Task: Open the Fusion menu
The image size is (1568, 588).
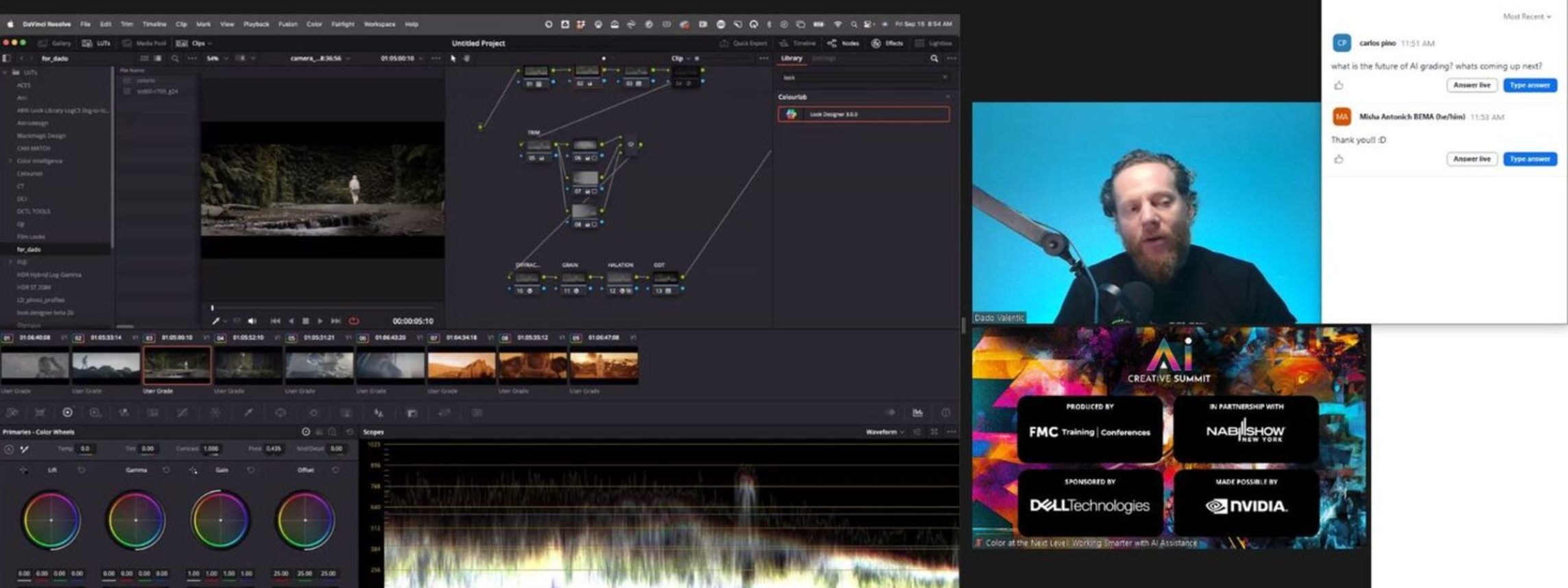Action: [x=287, y=24]
